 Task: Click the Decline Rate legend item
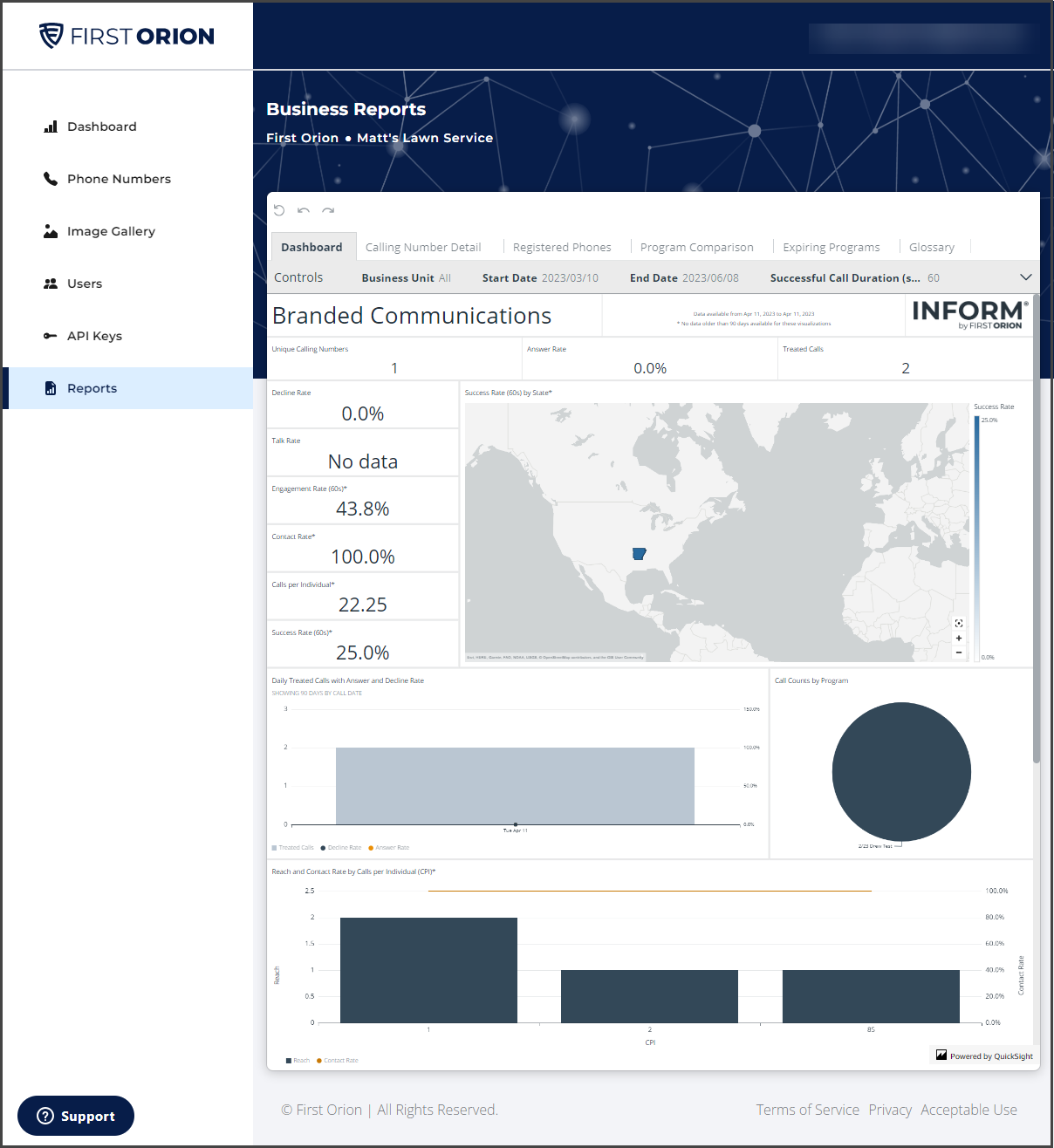tap(341, 848)
